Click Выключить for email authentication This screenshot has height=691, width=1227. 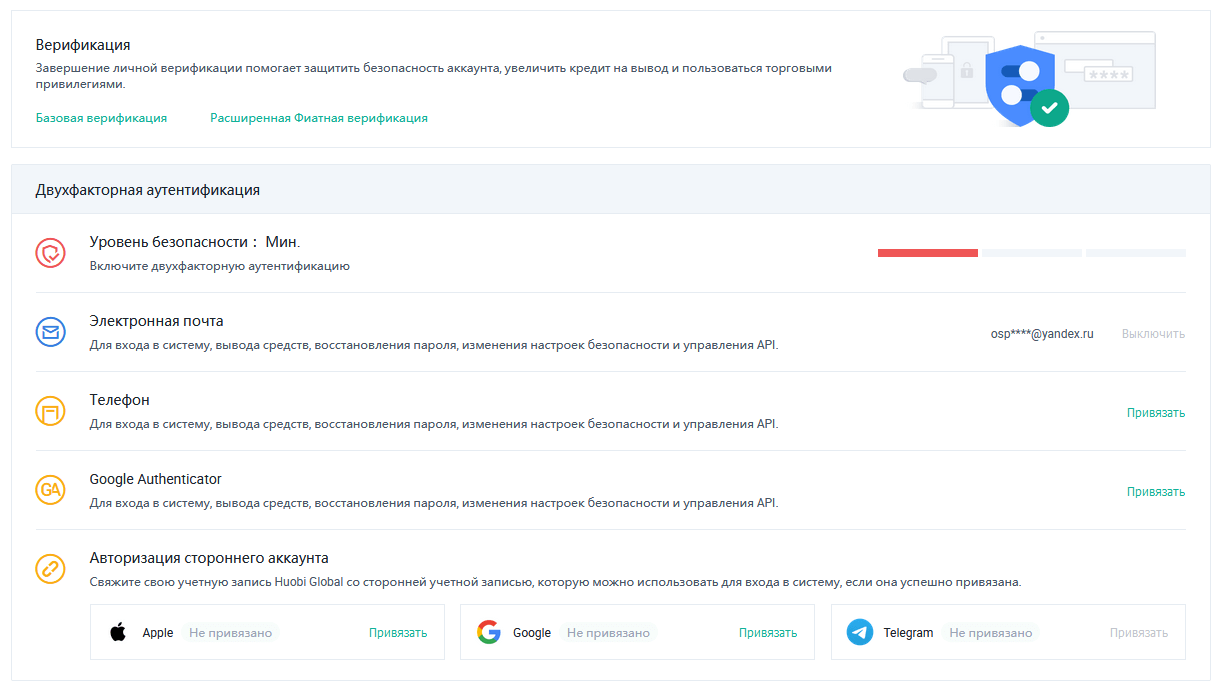pyautogui.click(x=1153, y=334)
